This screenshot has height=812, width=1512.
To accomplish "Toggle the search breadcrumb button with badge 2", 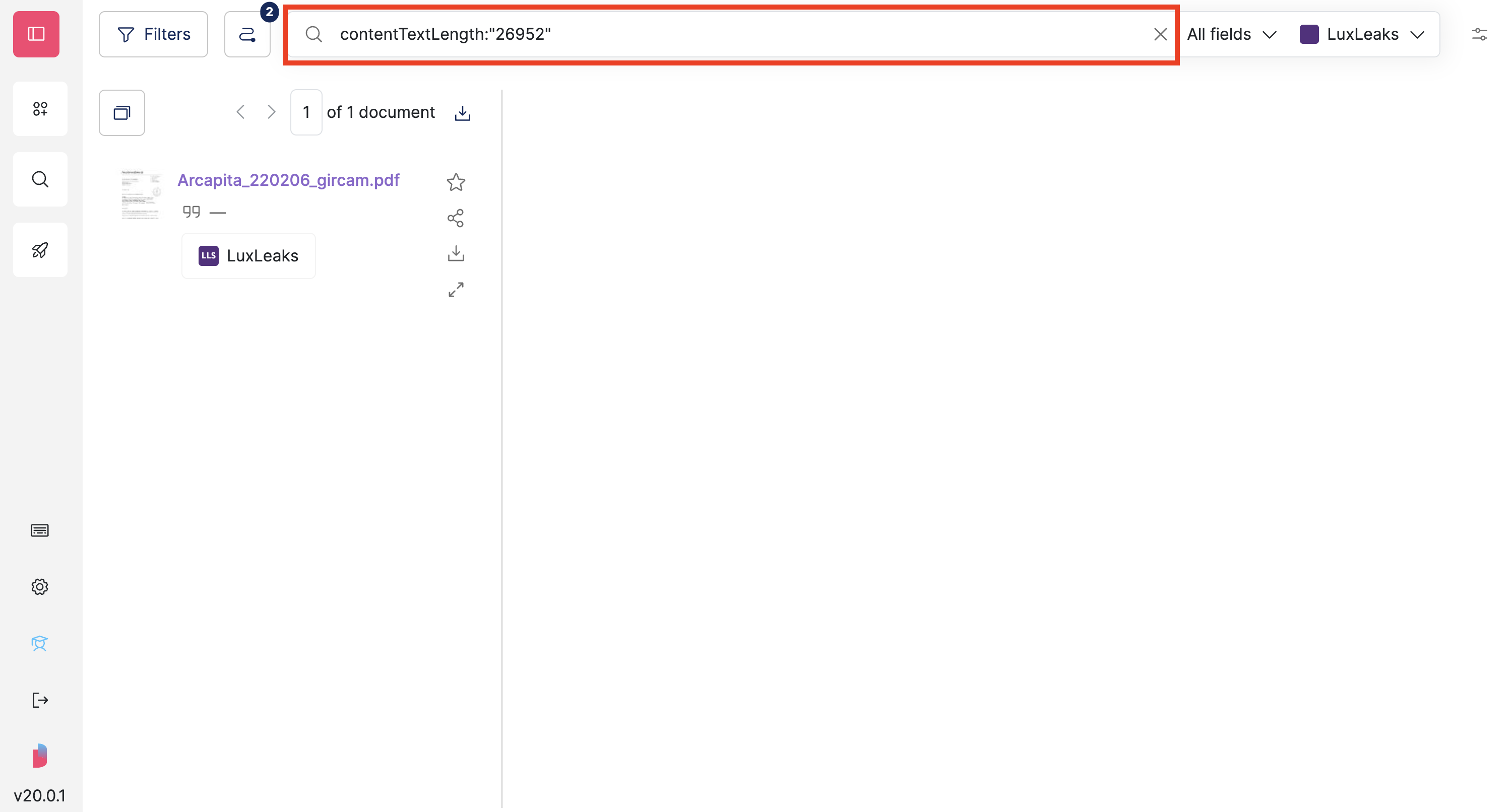I will (x=247, y=34).
